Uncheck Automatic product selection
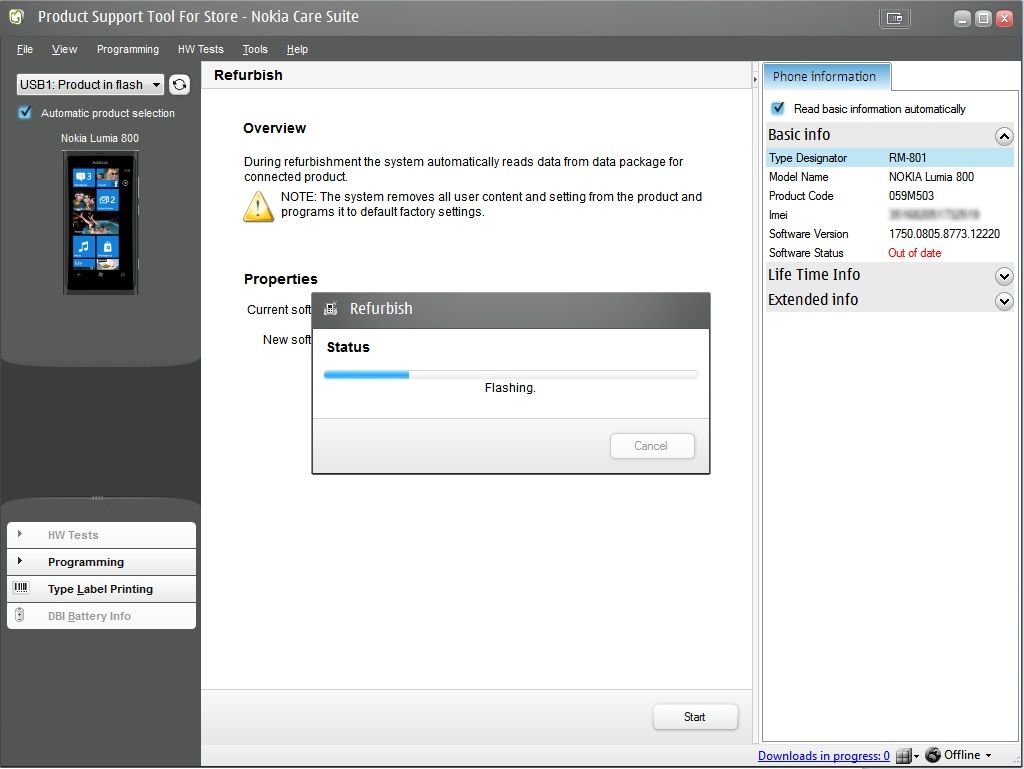The width and height of the screenshot is (1024, 769). (x=25, y=112)
